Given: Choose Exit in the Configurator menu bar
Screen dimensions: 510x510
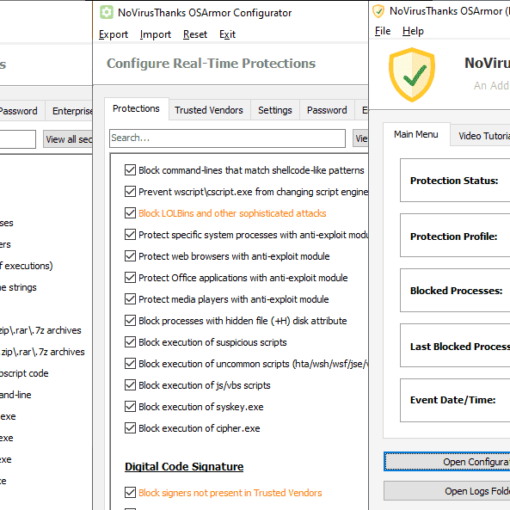Looking at the screenshot, I should (227, 34).
